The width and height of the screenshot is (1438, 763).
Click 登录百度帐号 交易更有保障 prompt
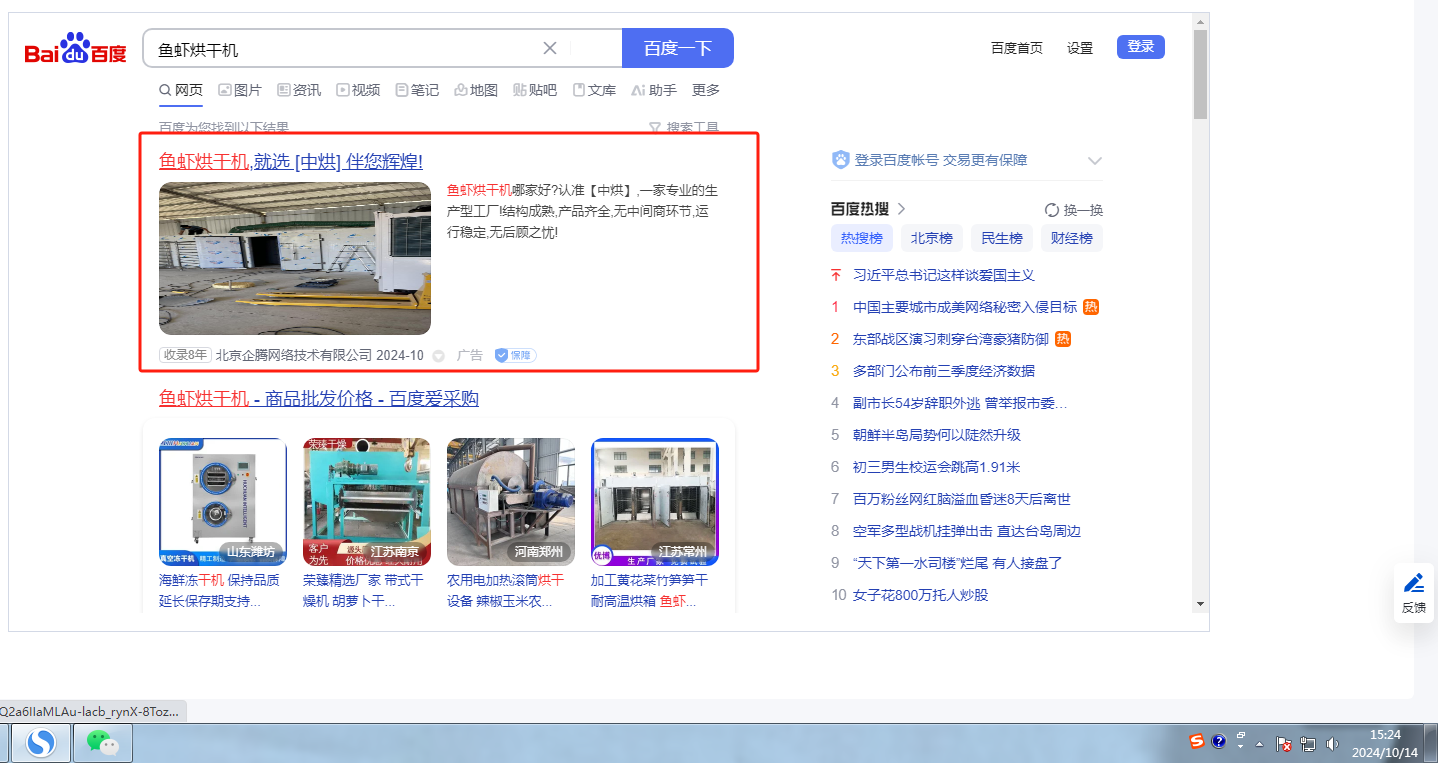coord(941,160)
